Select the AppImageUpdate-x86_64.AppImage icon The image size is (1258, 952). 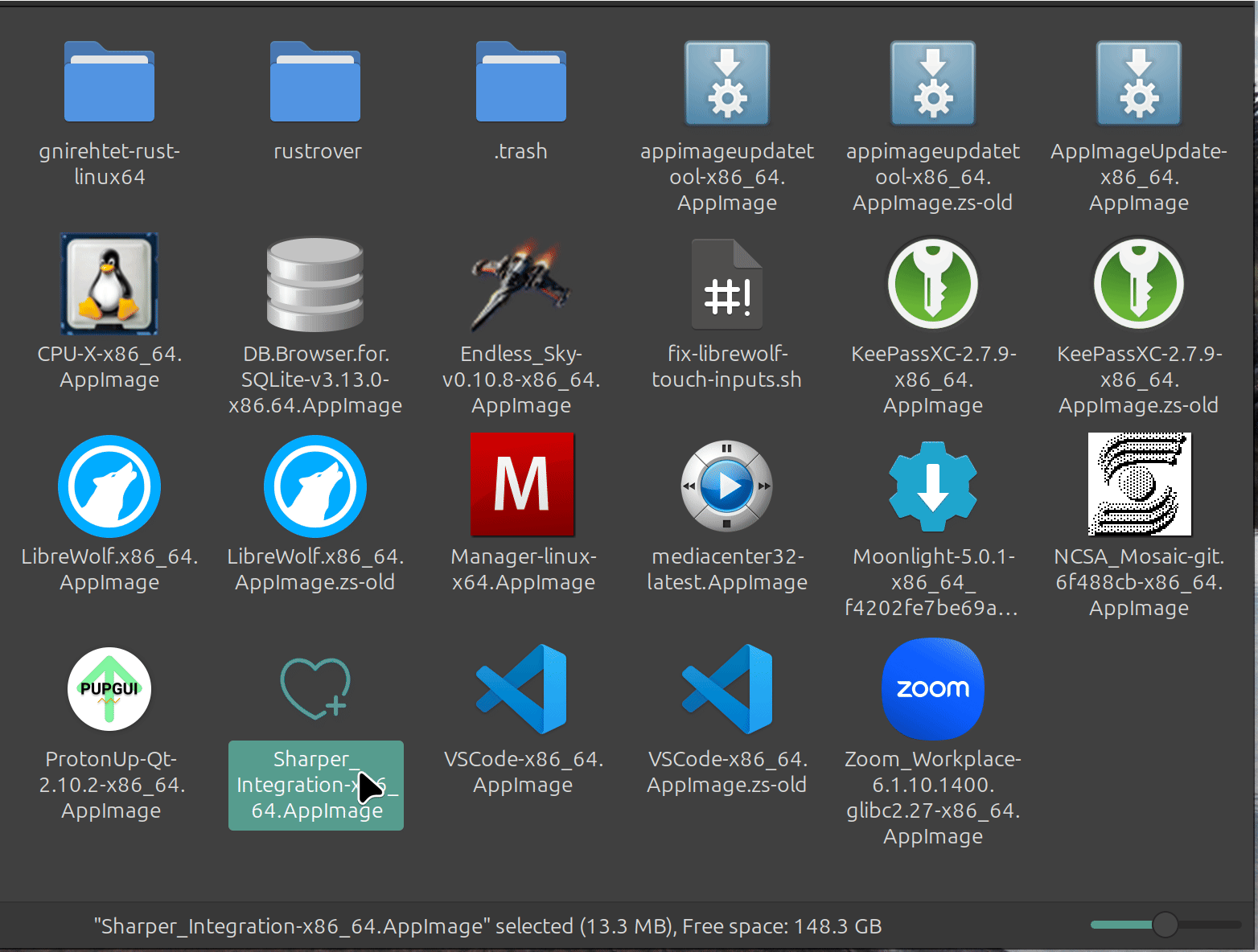pyautogui.click(x=1139, y=84)
